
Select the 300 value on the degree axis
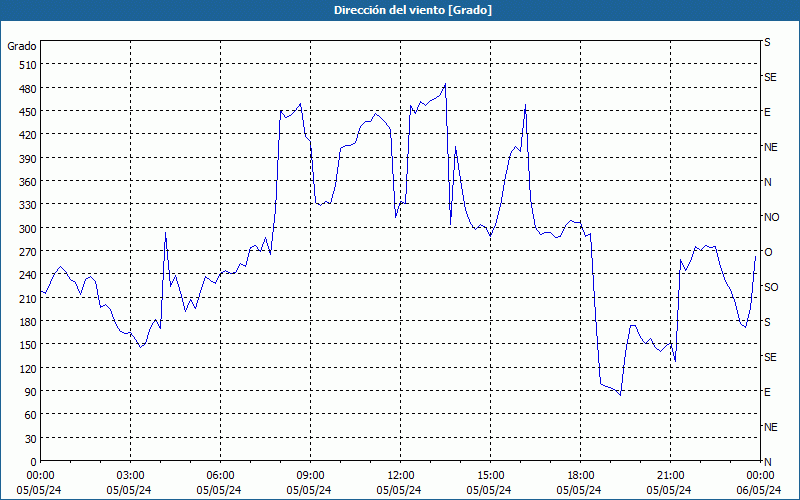click(28, 229)
